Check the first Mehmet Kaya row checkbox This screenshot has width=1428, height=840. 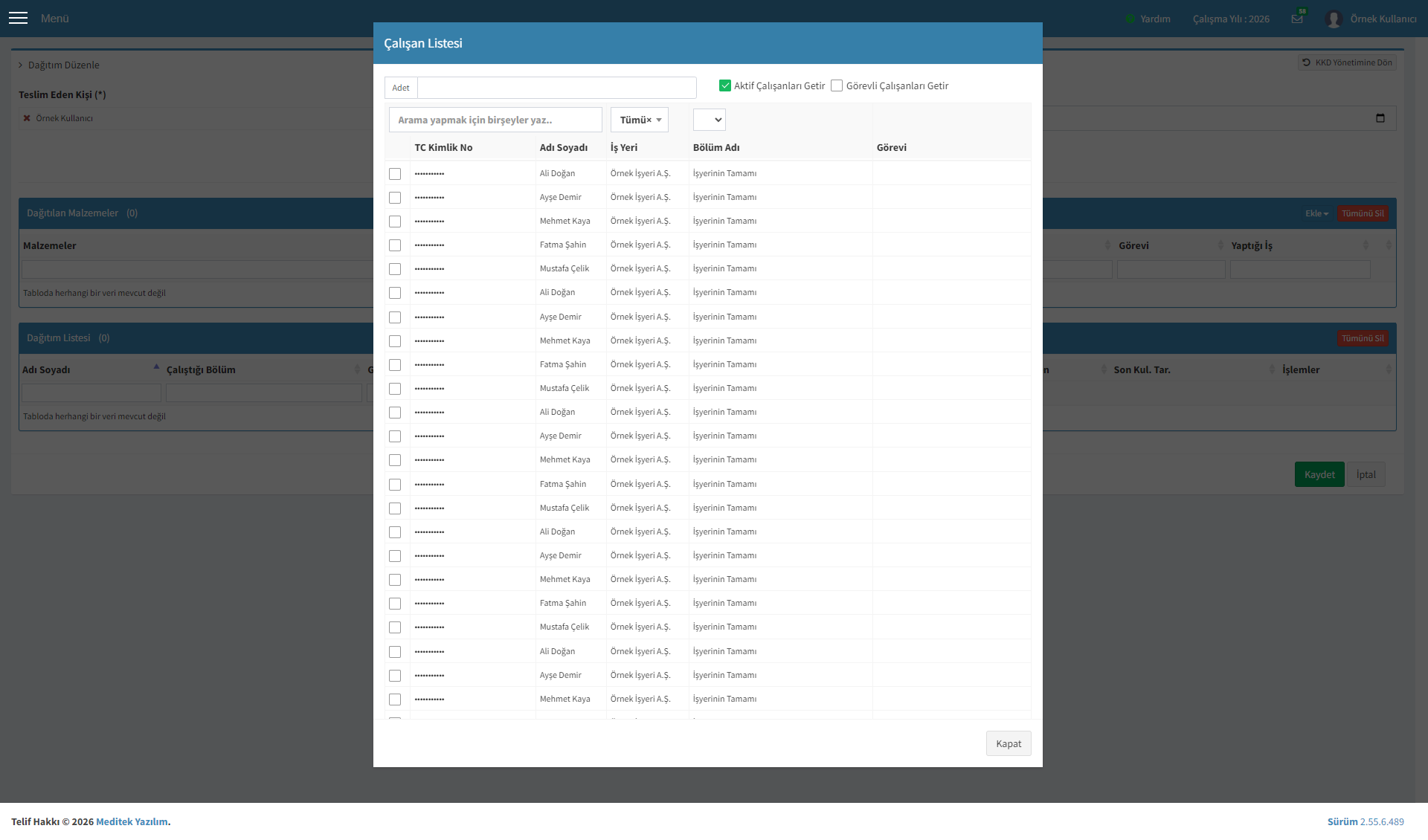pyautogui.click(x=395, y=222)
